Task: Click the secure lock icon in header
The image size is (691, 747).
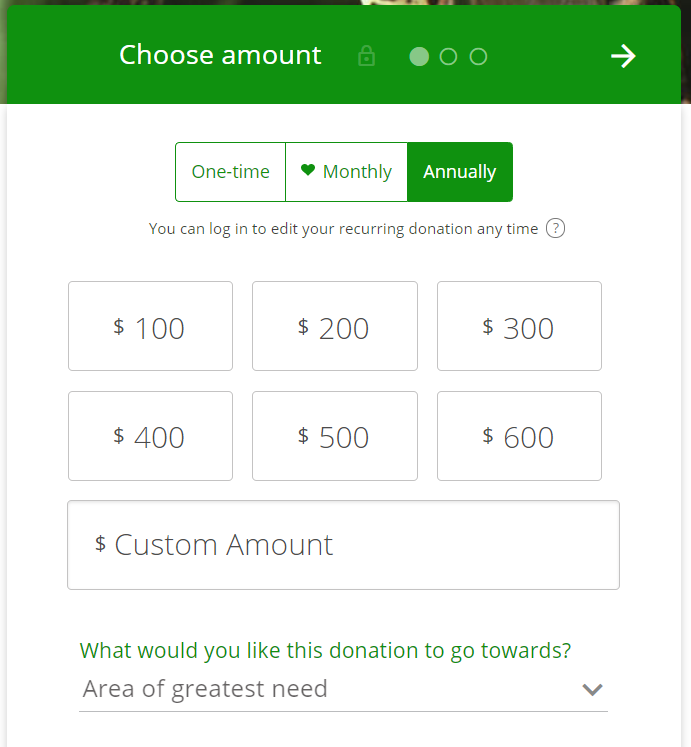Action: pos(367,56)
